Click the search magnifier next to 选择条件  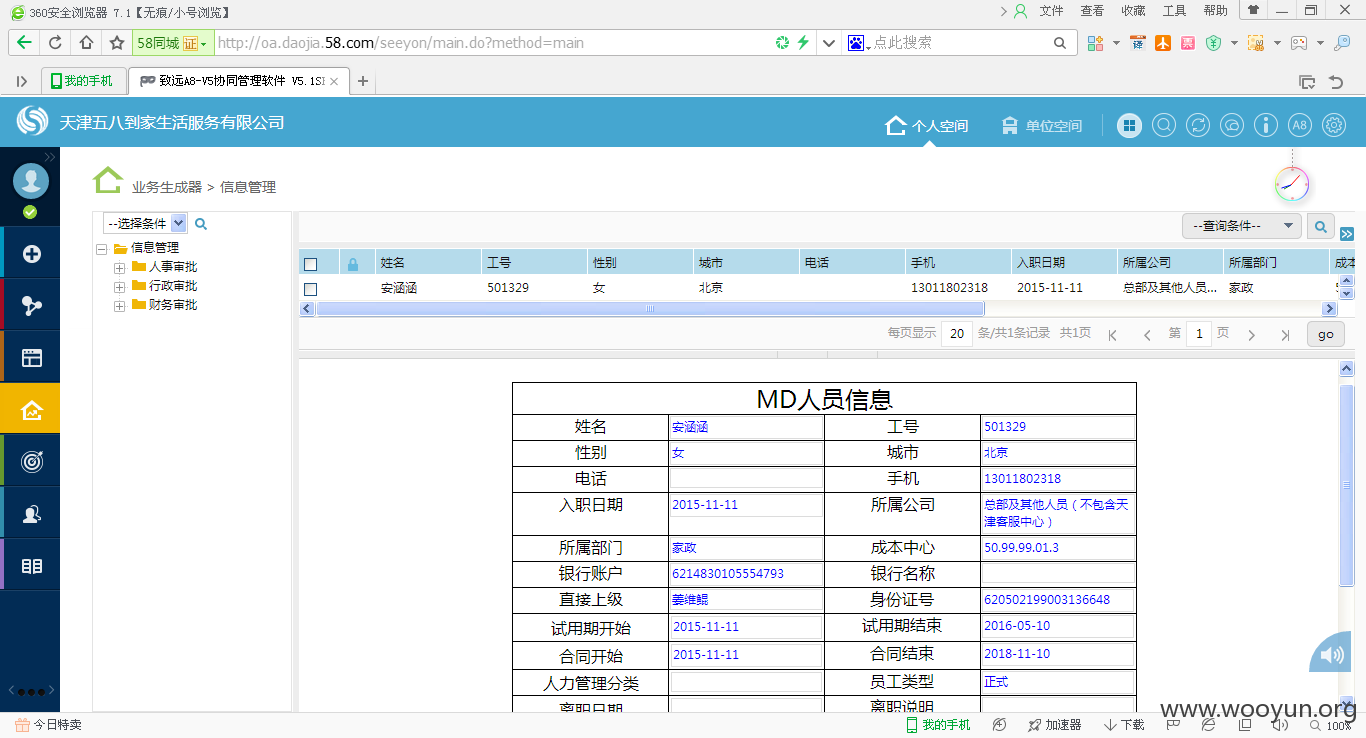point(201,224)
